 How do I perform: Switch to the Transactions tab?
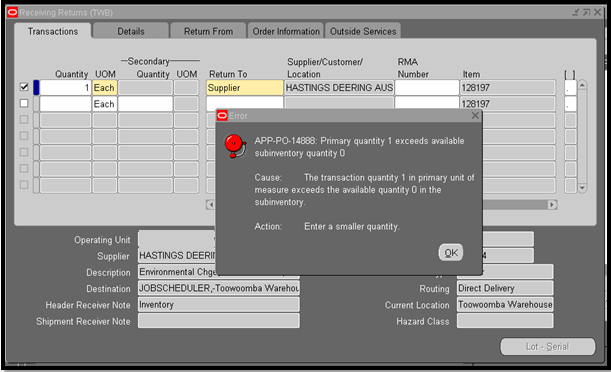point(53,31)
